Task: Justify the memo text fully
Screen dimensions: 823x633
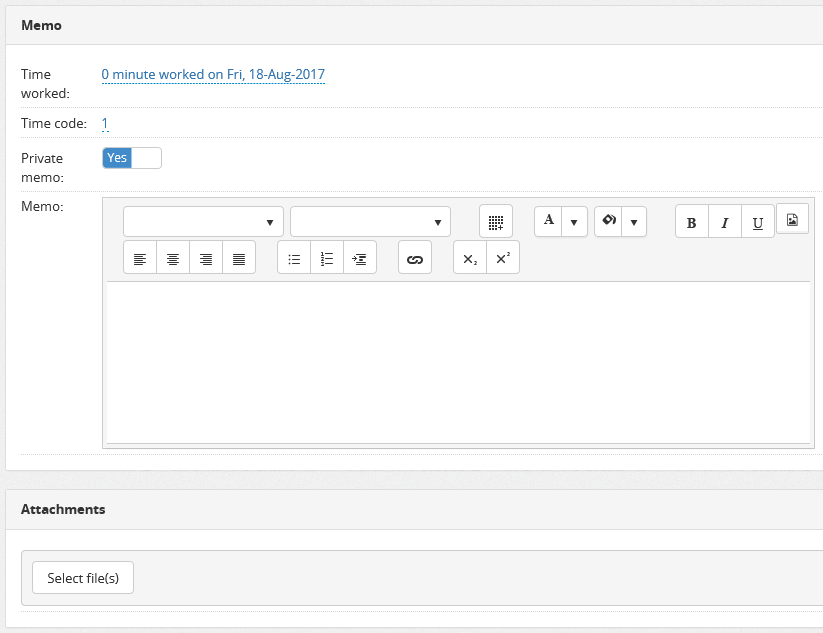Action: [239, 258]
